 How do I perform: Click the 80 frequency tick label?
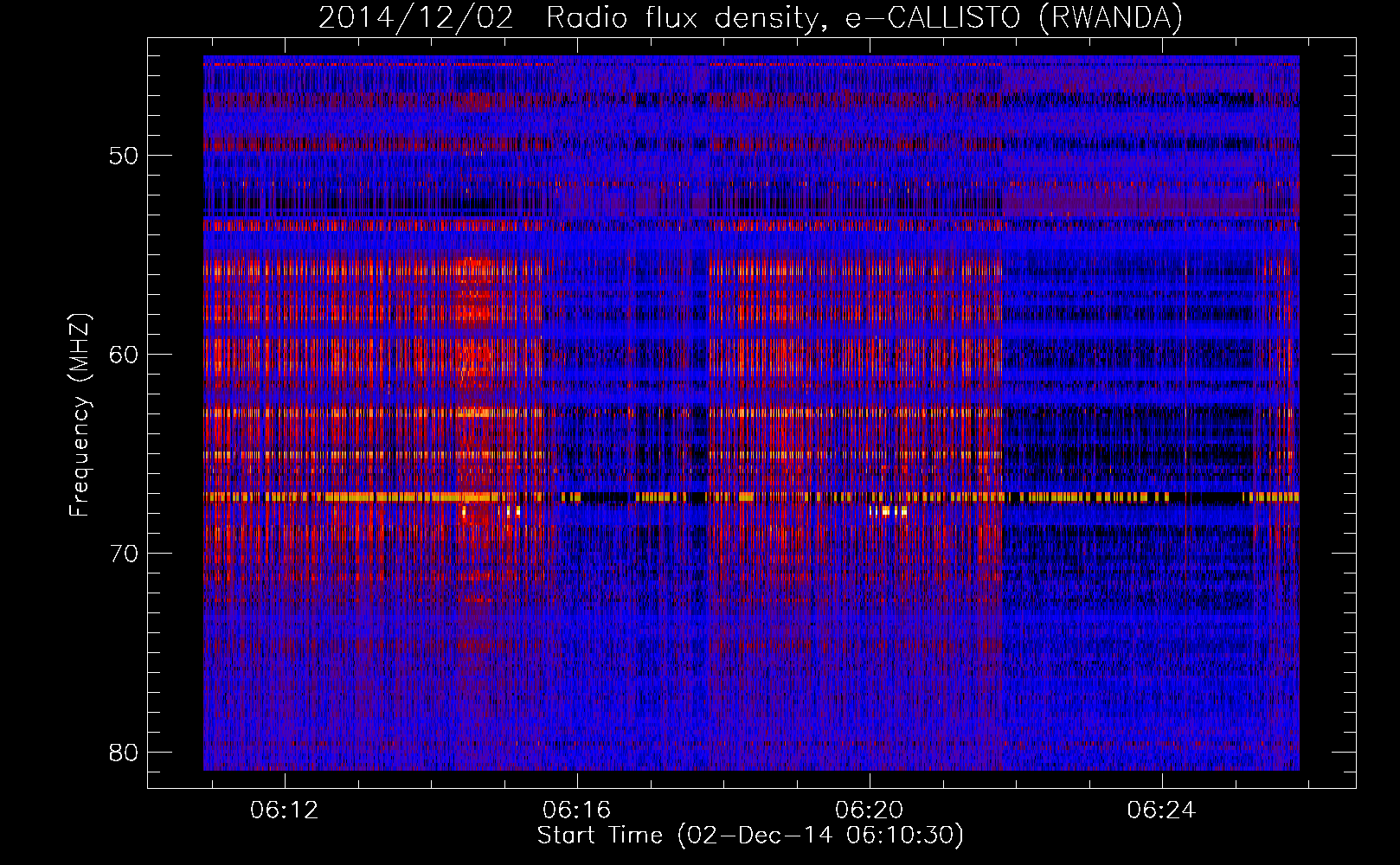(x=124, y=753)
